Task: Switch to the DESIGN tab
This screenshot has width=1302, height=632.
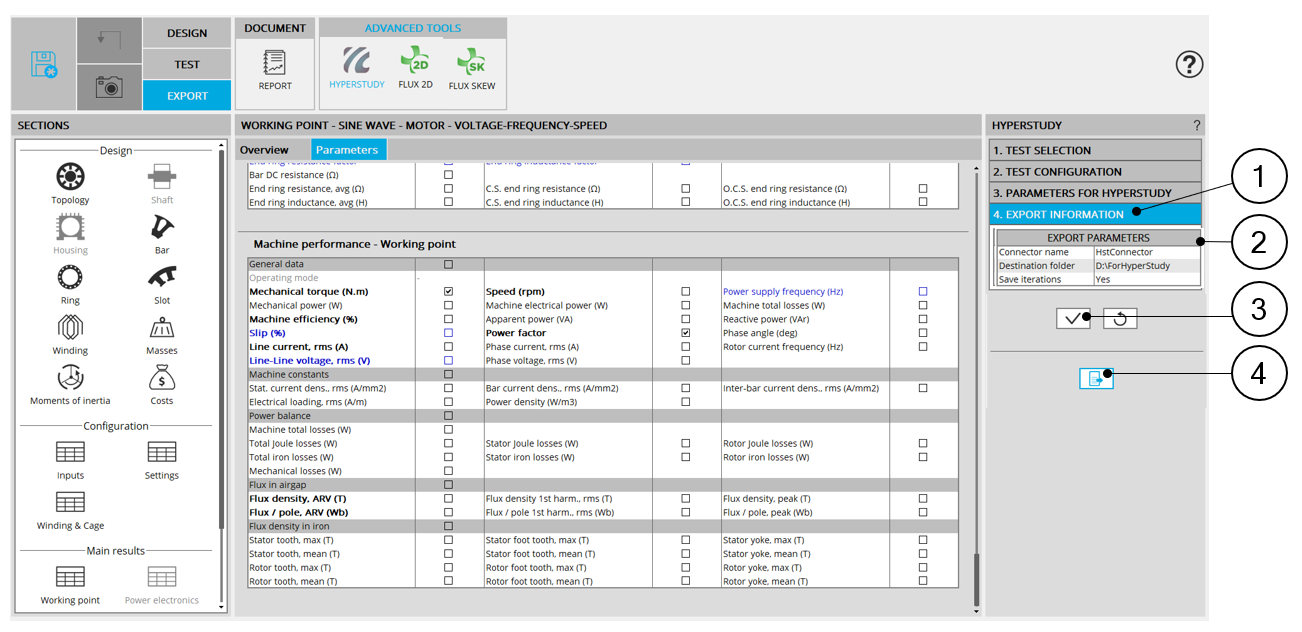Action: (187, 33)
